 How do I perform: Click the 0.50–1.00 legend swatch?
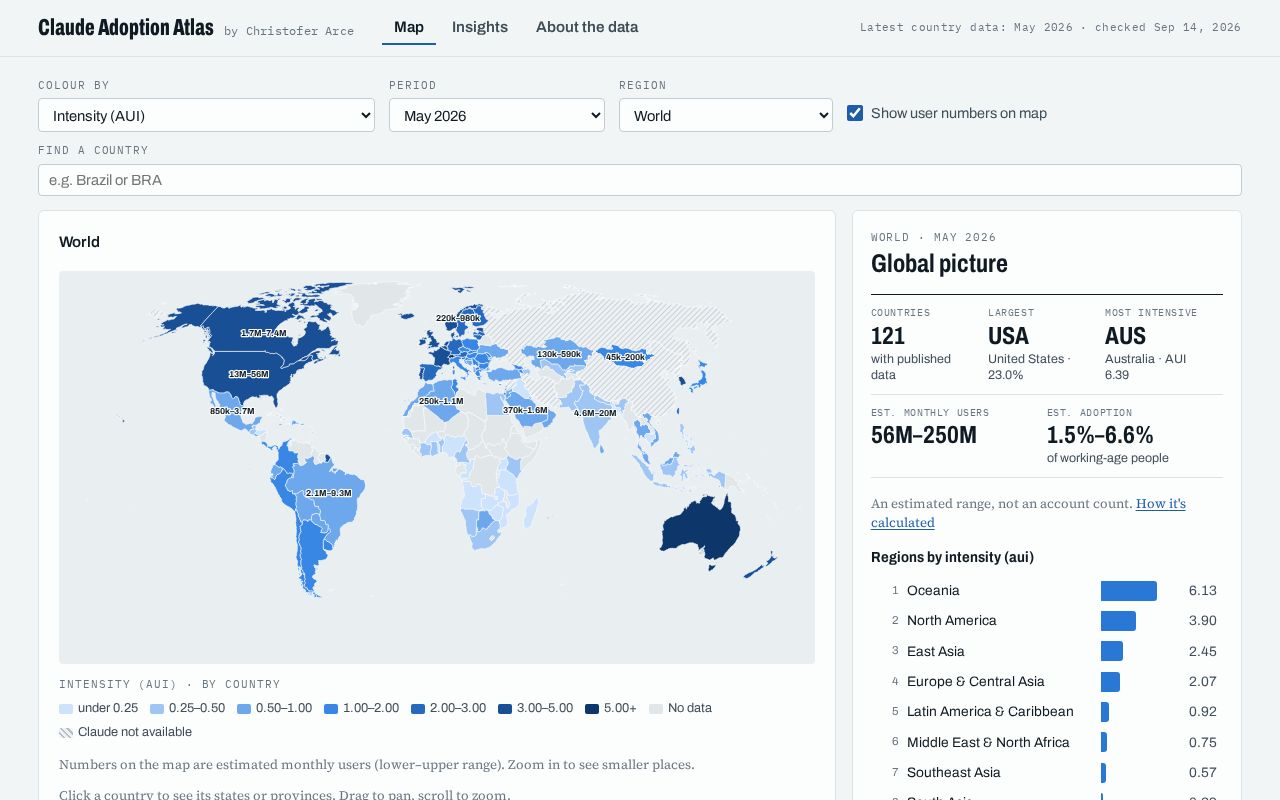coord(244,709)
